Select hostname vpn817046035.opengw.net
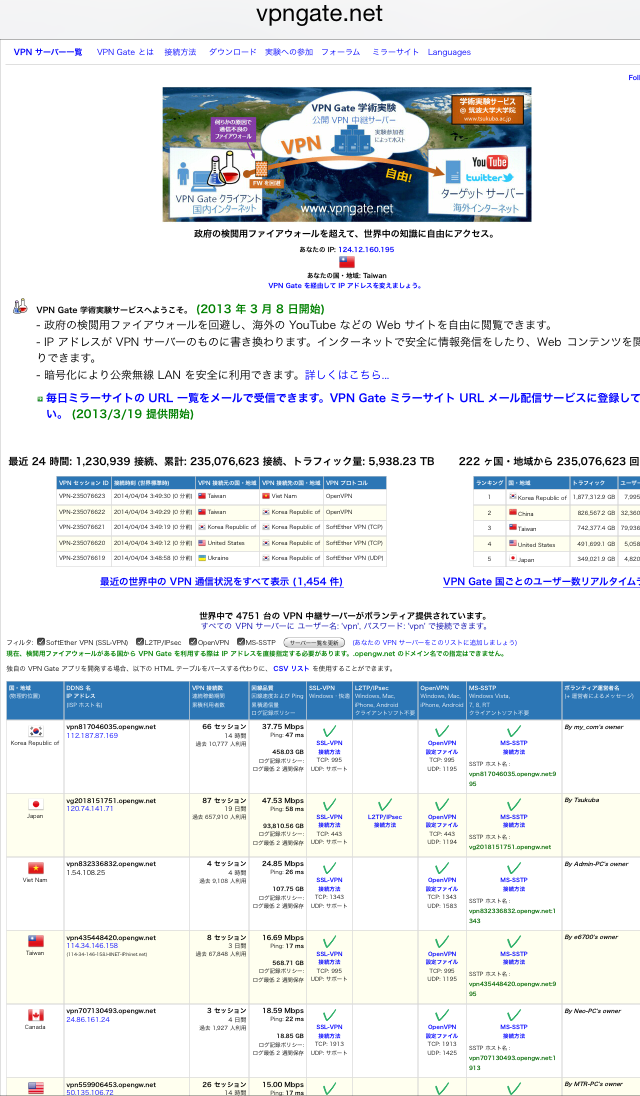This screenshot has height=1096, width=640. [110, 727]
